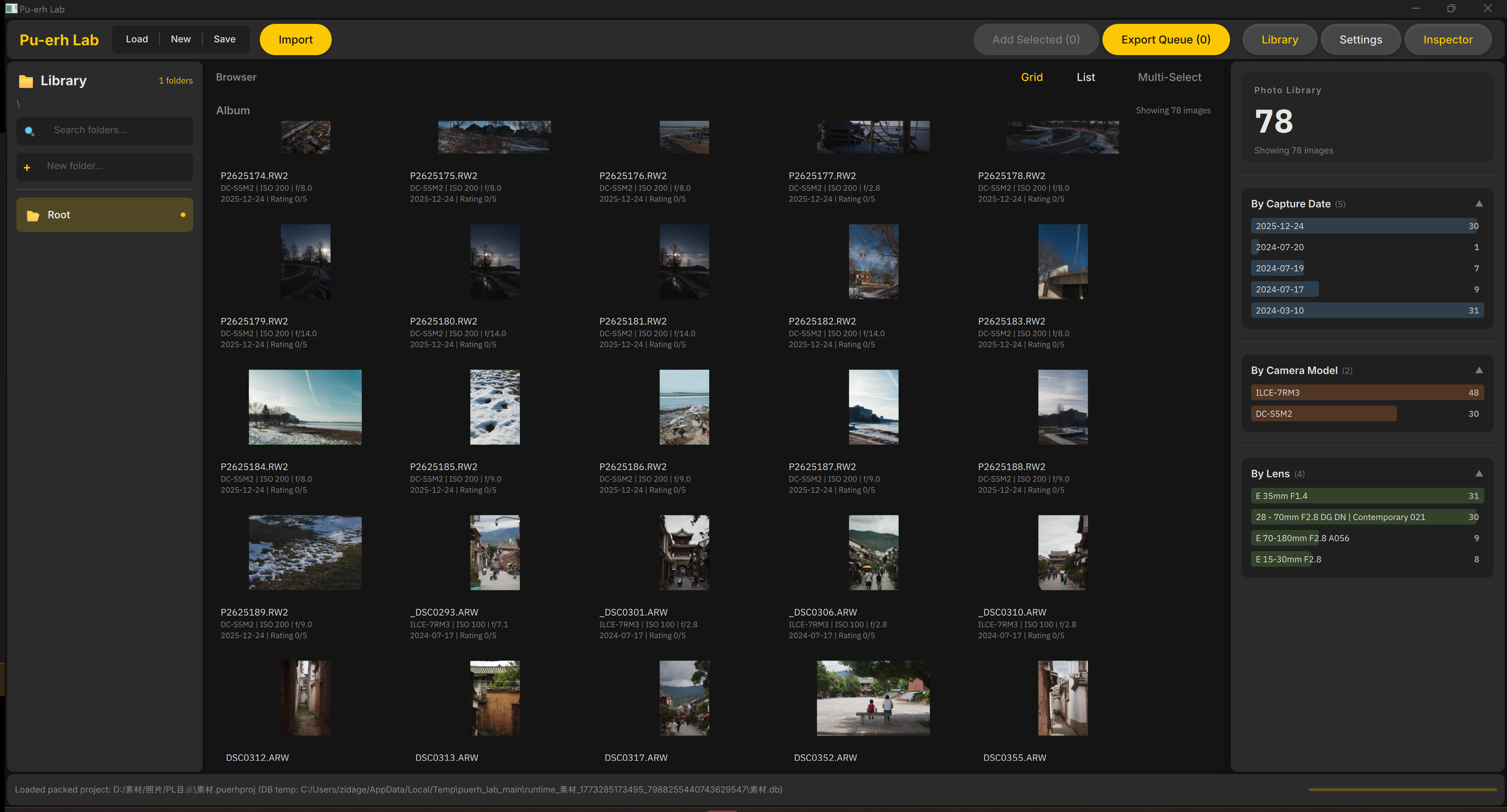The width and height of the screenshot is (1507, 812).
Task: Collapse the By Lens section
Action: pos(1478,474)
